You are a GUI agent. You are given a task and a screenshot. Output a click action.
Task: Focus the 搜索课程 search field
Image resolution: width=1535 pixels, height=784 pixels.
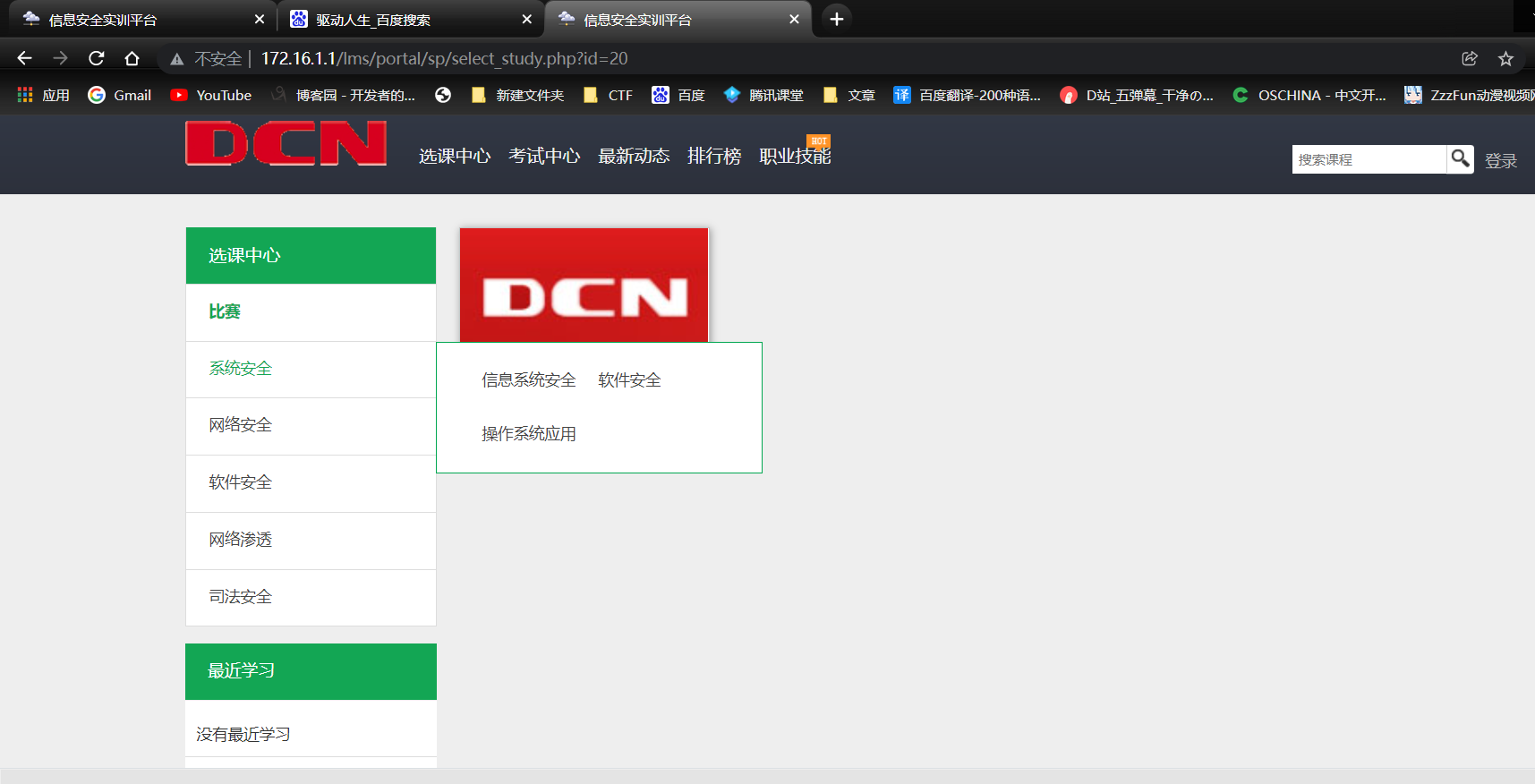[x=1369, y=159]
